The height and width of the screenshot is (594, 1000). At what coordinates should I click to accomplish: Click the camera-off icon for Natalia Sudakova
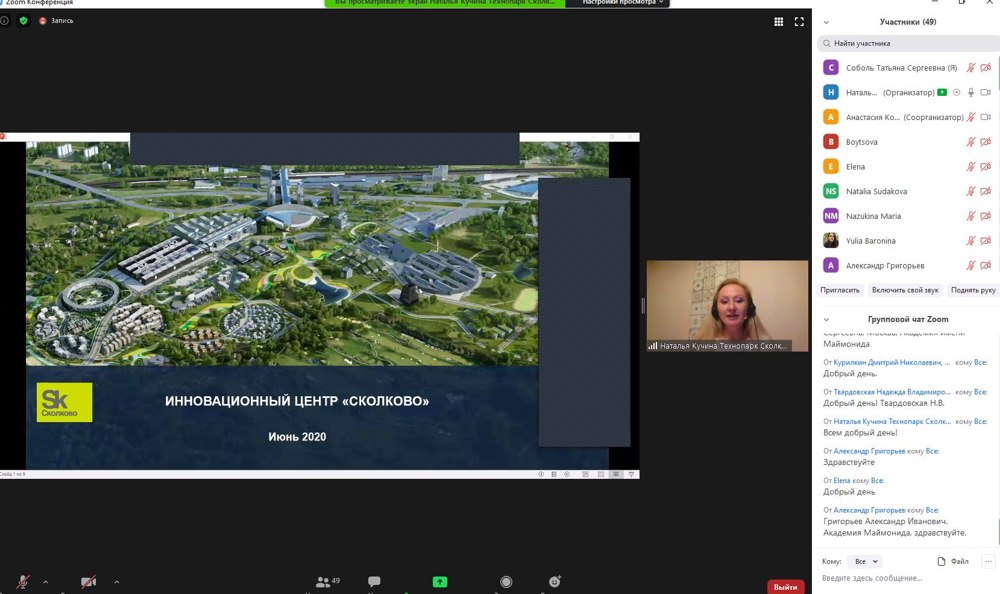click(x=985, y=191)
